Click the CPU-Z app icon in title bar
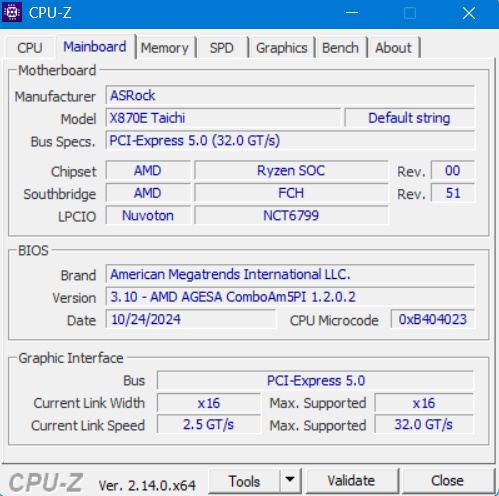This screenshot has width=499, height=496. [12, 12]
